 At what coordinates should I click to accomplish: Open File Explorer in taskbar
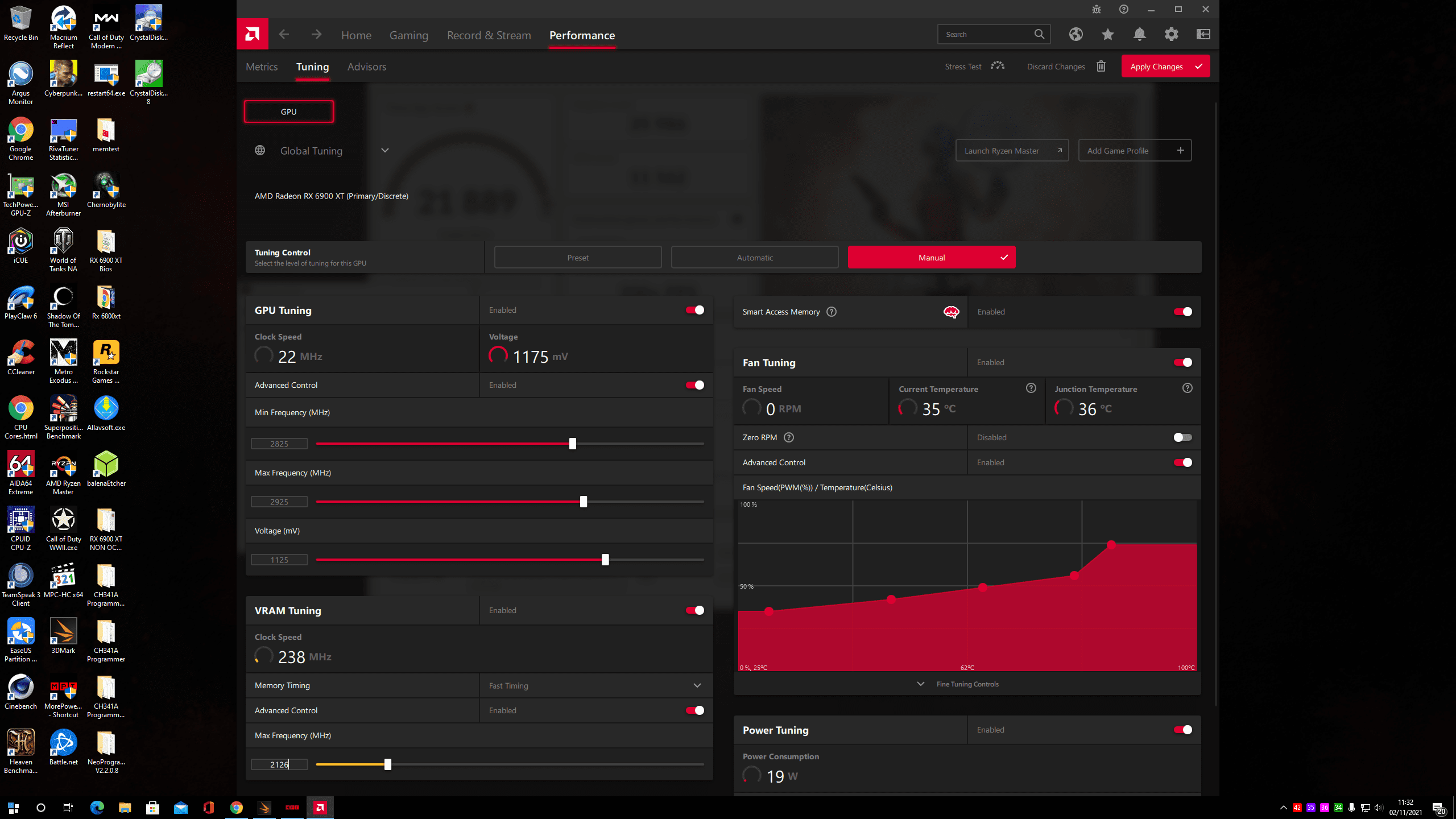coord(125,808)
